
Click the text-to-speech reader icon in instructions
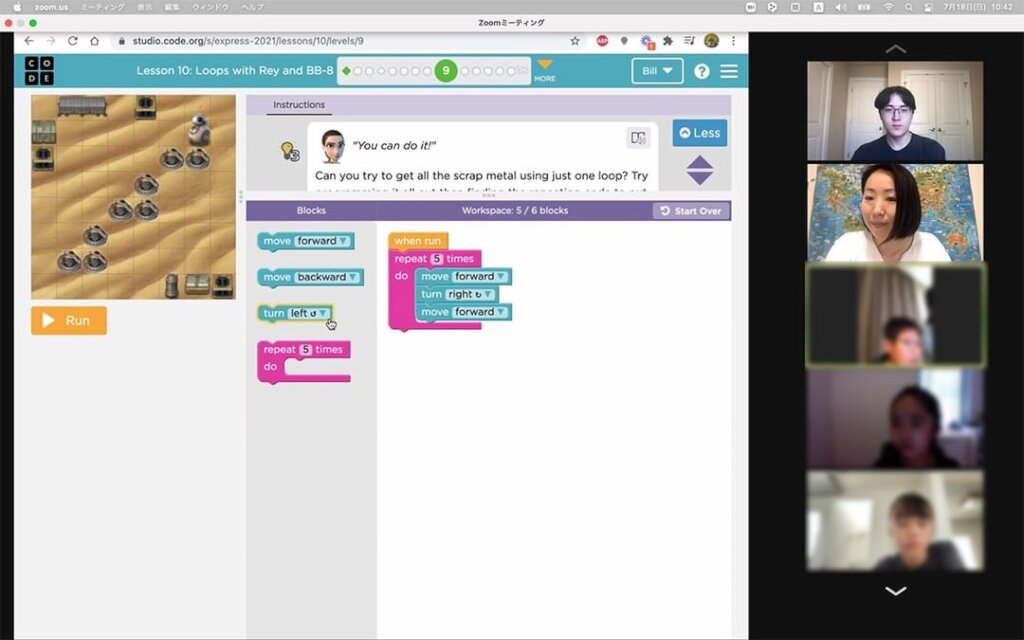pos(638,137)
